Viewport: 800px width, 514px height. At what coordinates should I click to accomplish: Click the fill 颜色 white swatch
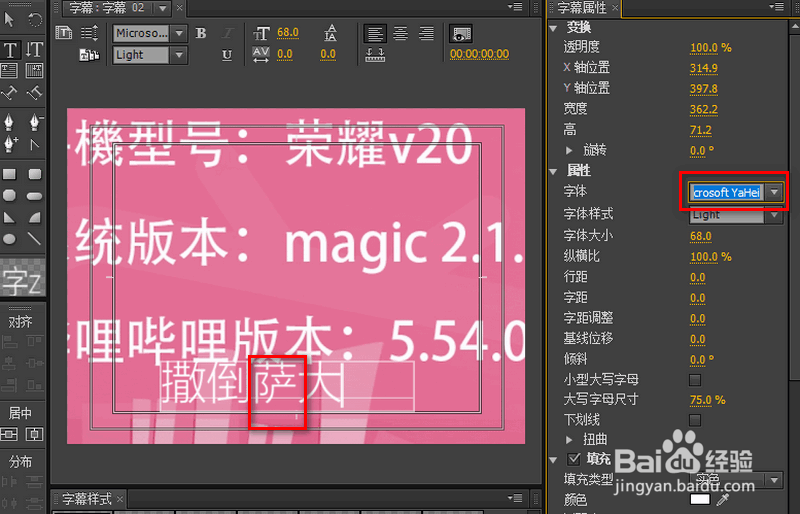point(699,499)
